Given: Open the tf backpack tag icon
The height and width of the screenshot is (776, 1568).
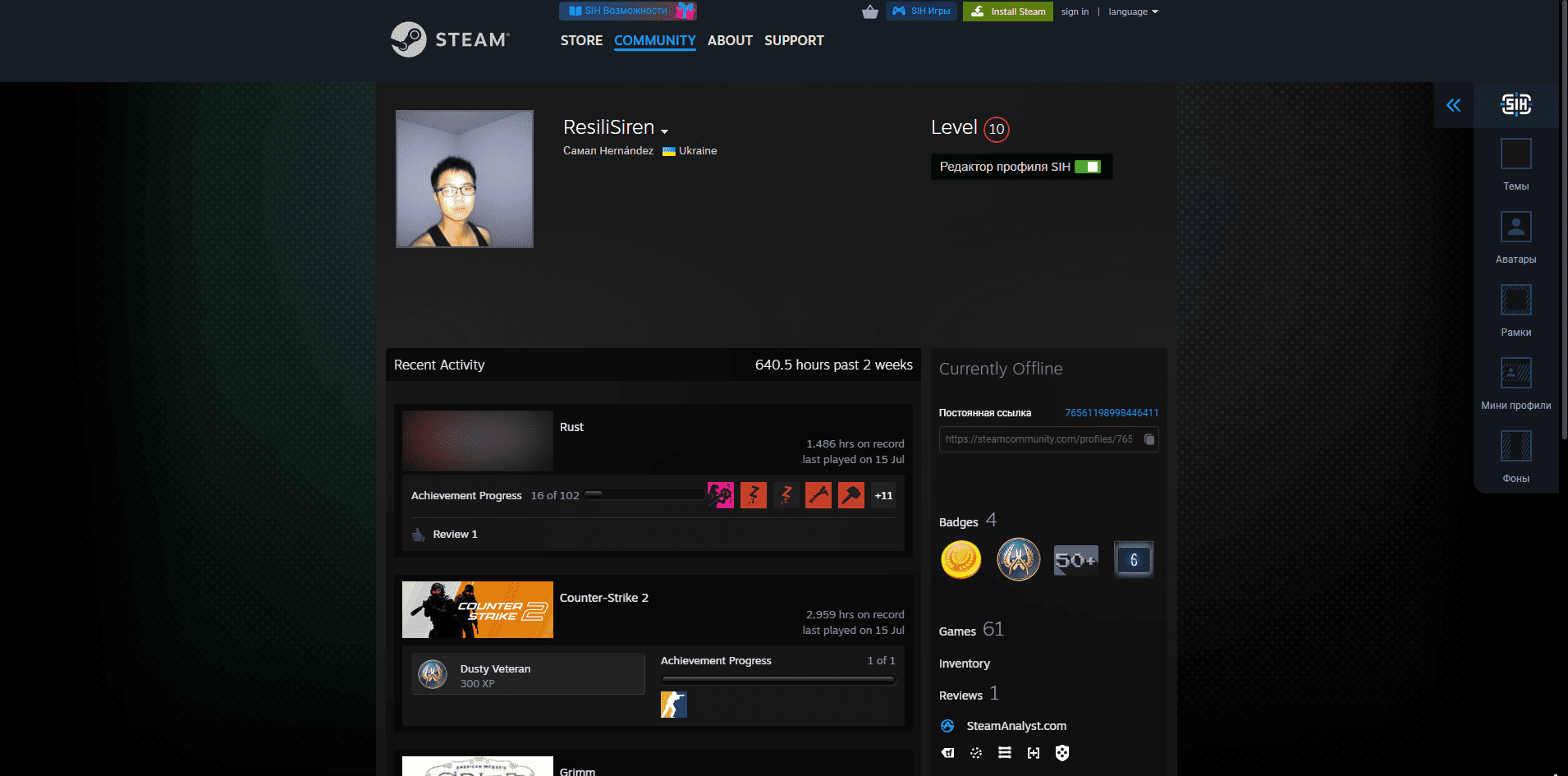Looking at the screenshot, I should pos(947,753).
